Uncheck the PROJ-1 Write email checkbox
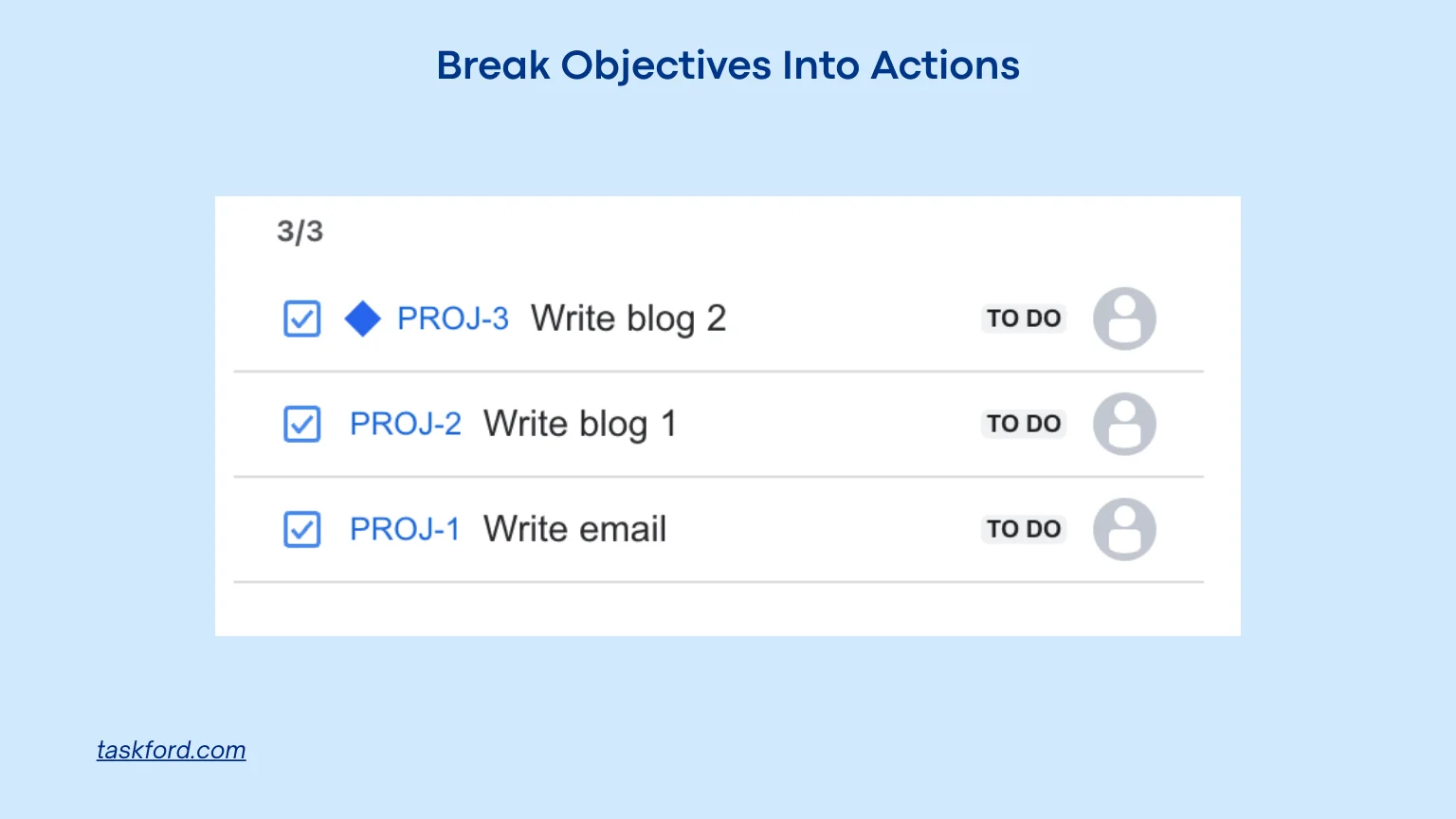The image size is (1456, 819). [x=302, y=530]
